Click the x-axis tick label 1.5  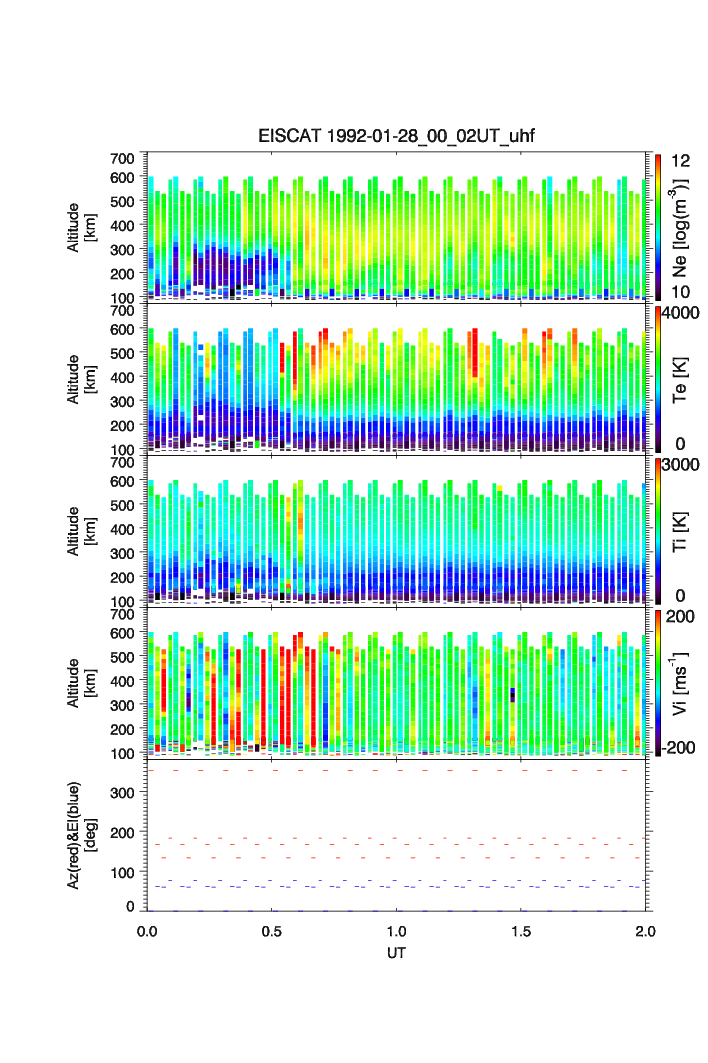(521, 931)
